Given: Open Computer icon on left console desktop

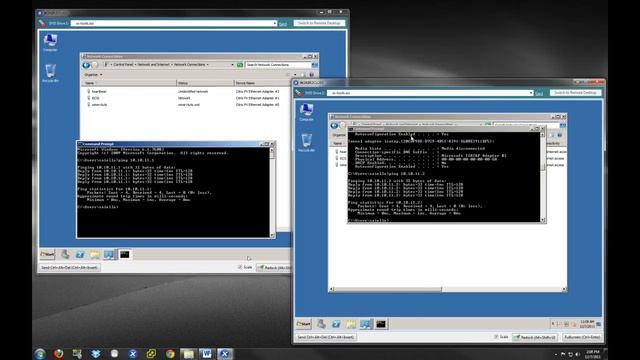Looking at the screenshot, I should click(x=50, y=42).
